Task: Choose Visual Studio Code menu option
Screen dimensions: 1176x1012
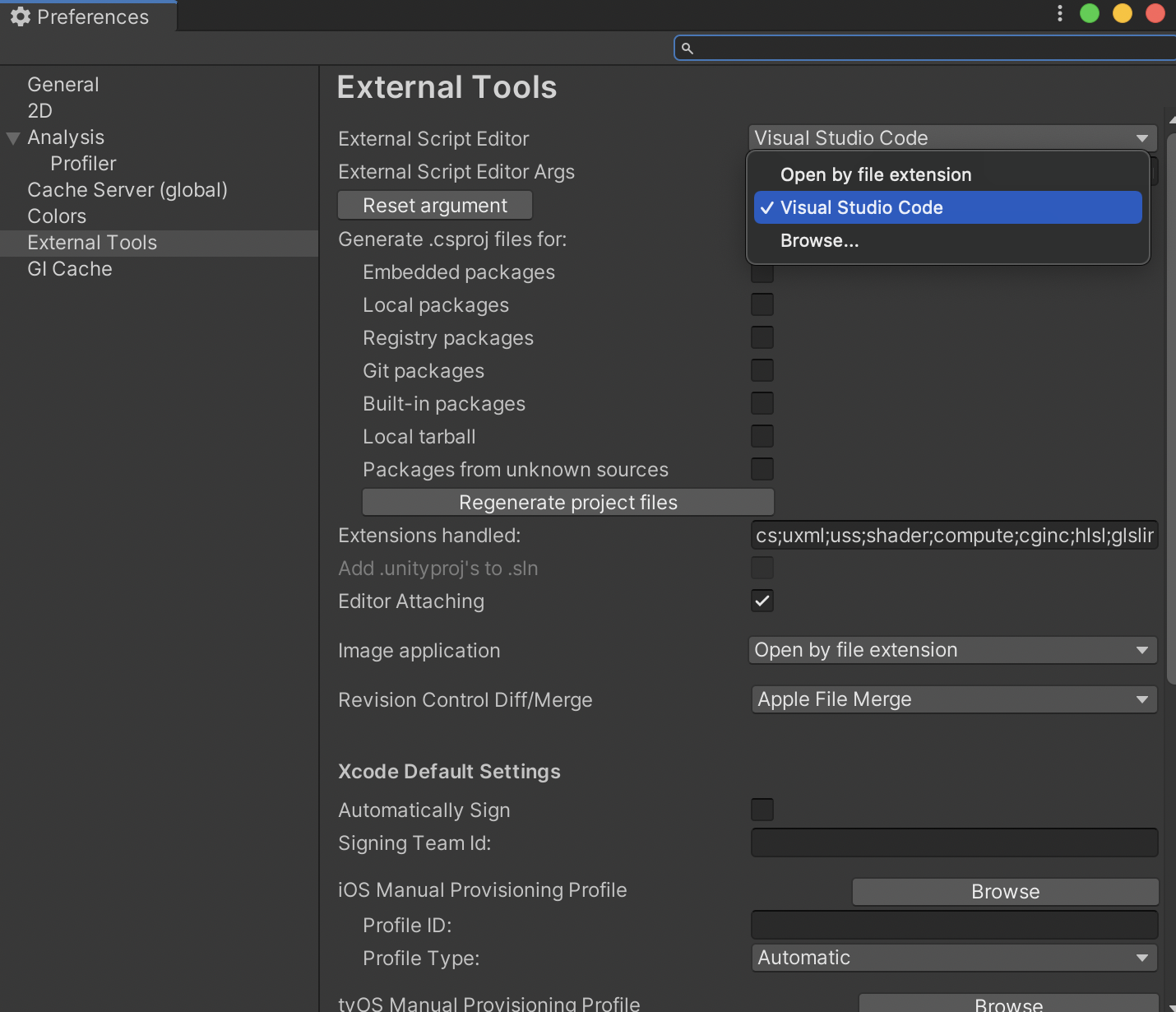Action: click(948, 207)
